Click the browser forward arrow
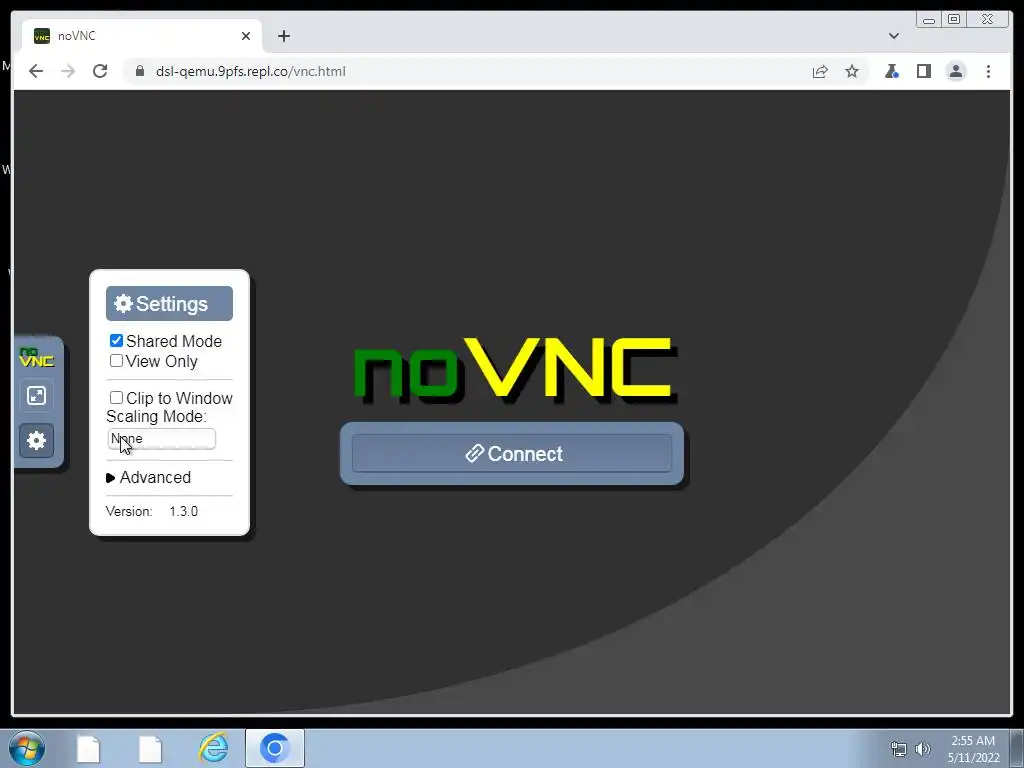Screen dimensions: 1024x768 click(68, 71)
